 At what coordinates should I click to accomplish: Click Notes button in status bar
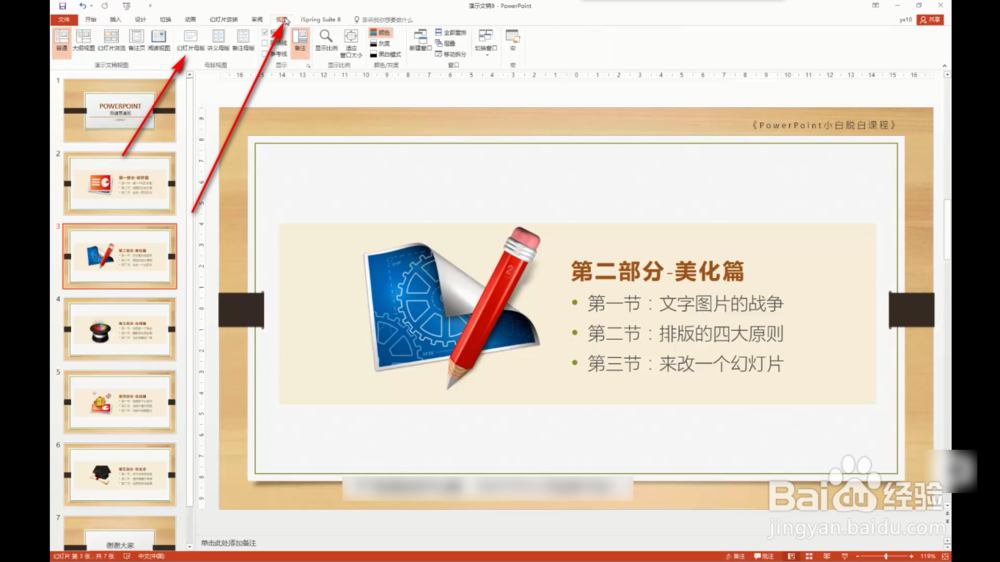(735, 556)
